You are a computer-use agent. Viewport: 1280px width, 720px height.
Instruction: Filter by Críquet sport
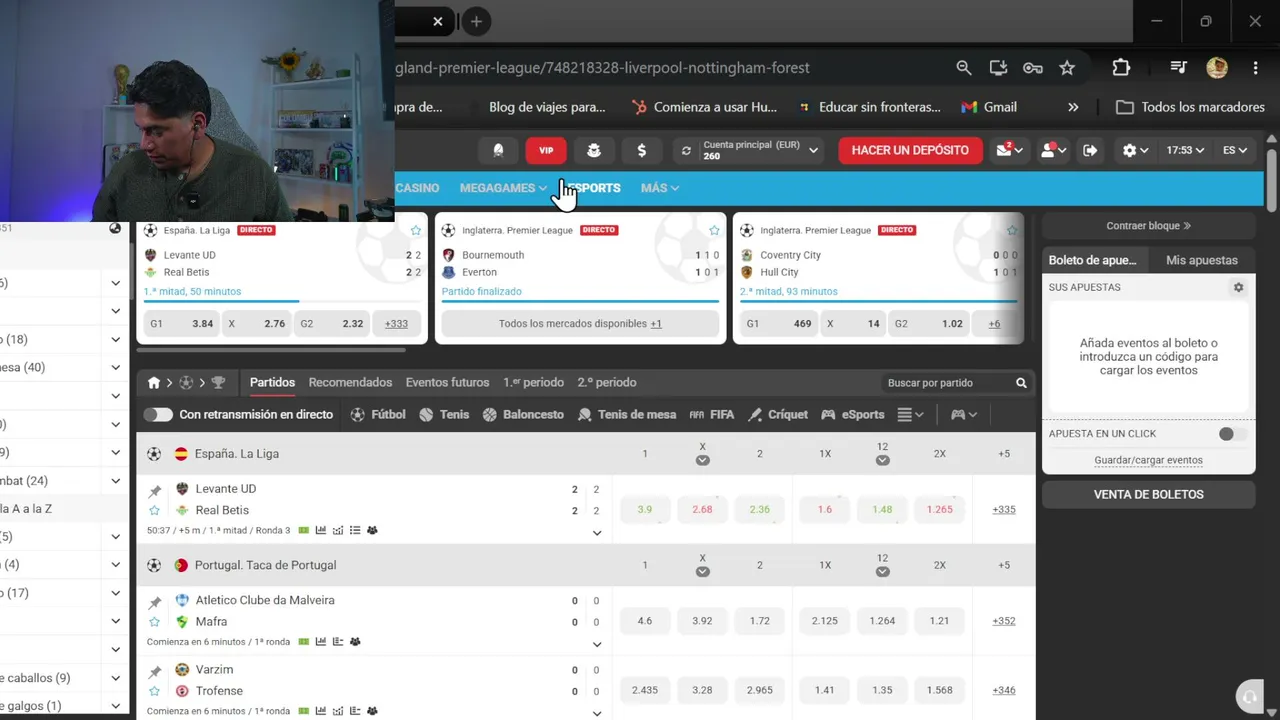pos(778,414)
